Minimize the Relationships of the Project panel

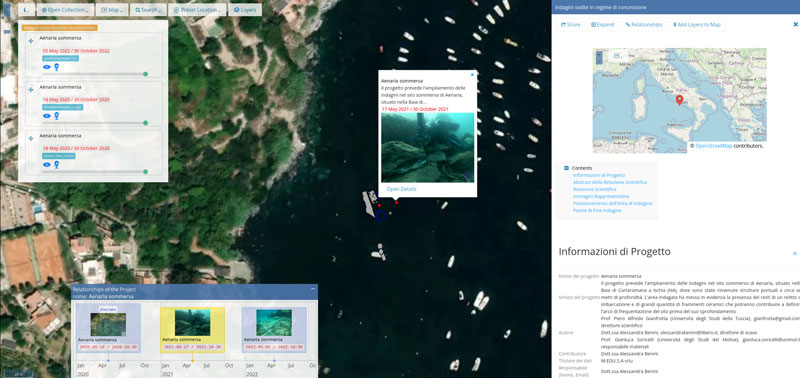click(x=313, y=289)
